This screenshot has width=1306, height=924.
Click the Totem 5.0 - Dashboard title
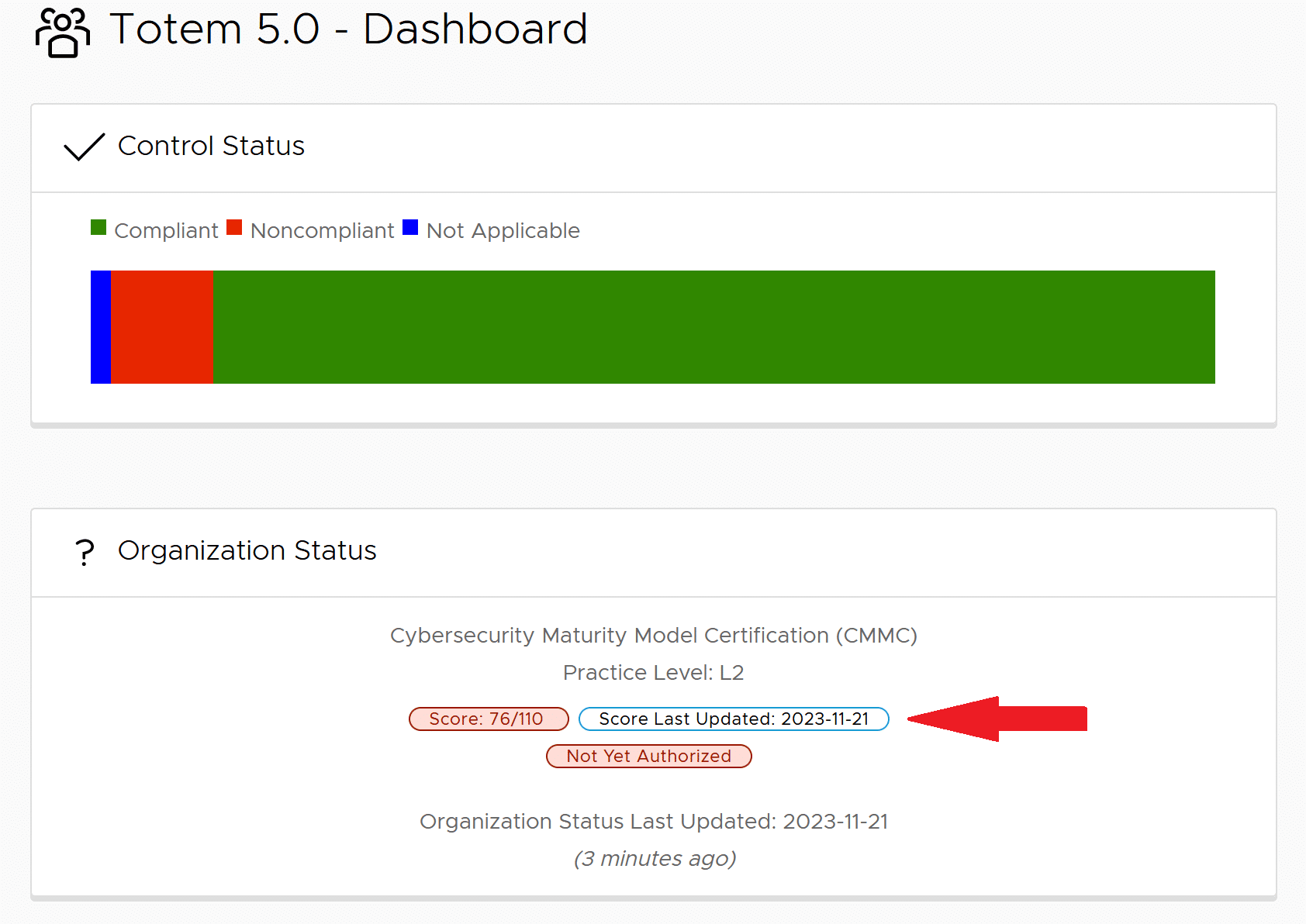click(x=350, y=29)
